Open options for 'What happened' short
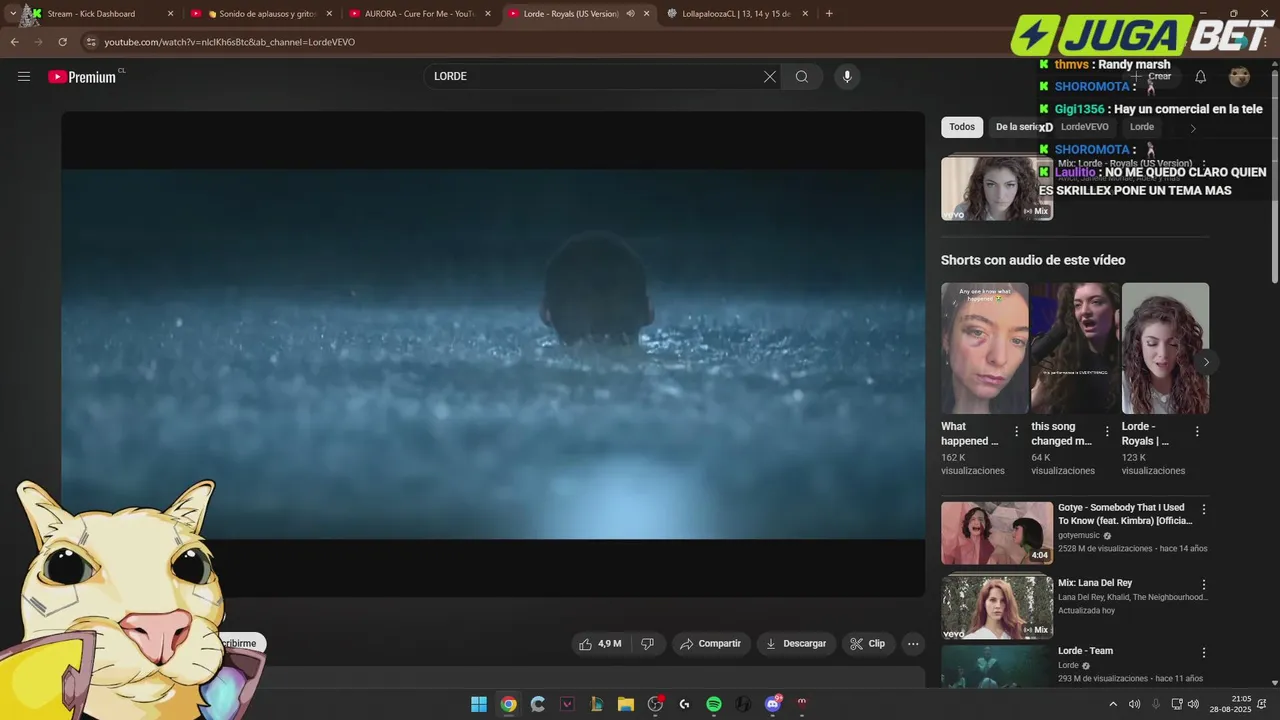1280x720 pixels. (1017, 432)
